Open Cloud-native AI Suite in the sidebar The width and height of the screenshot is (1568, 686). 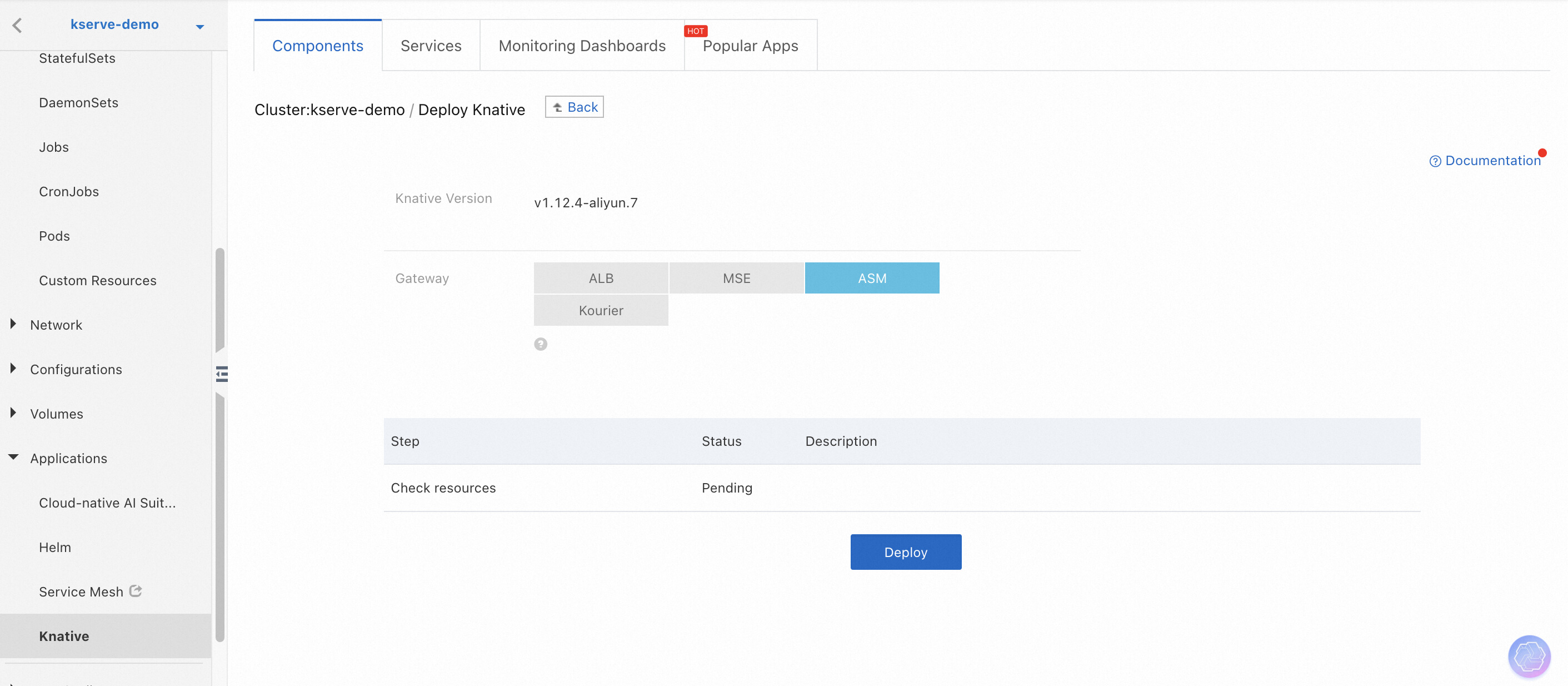(107, 503)
